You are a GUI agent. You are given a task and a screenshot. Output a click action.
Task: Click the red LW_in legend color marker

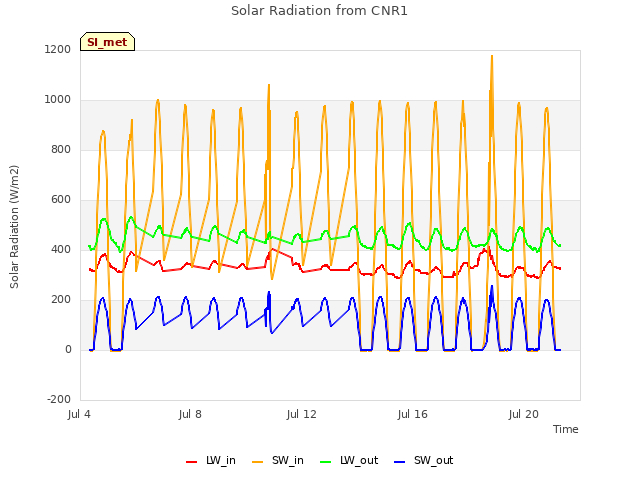[191, 462]
